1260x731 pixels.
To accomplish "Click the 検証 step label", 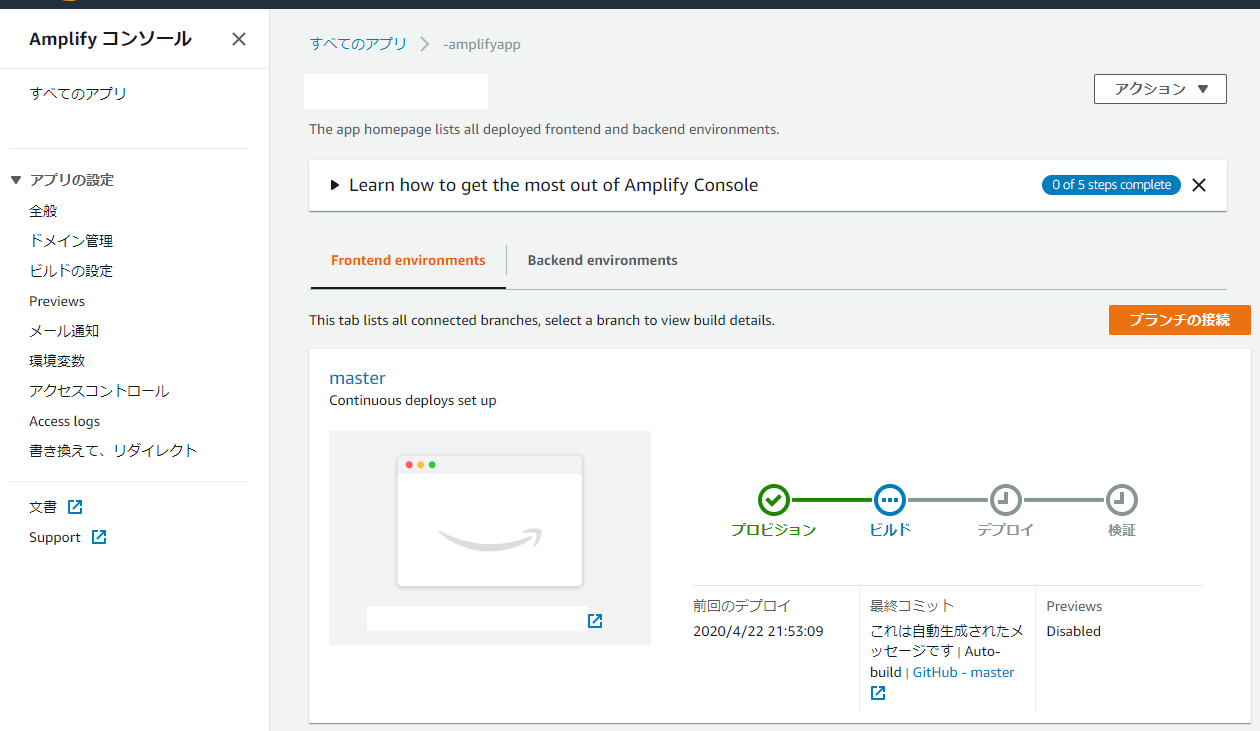I will [x=1122, y=530].
